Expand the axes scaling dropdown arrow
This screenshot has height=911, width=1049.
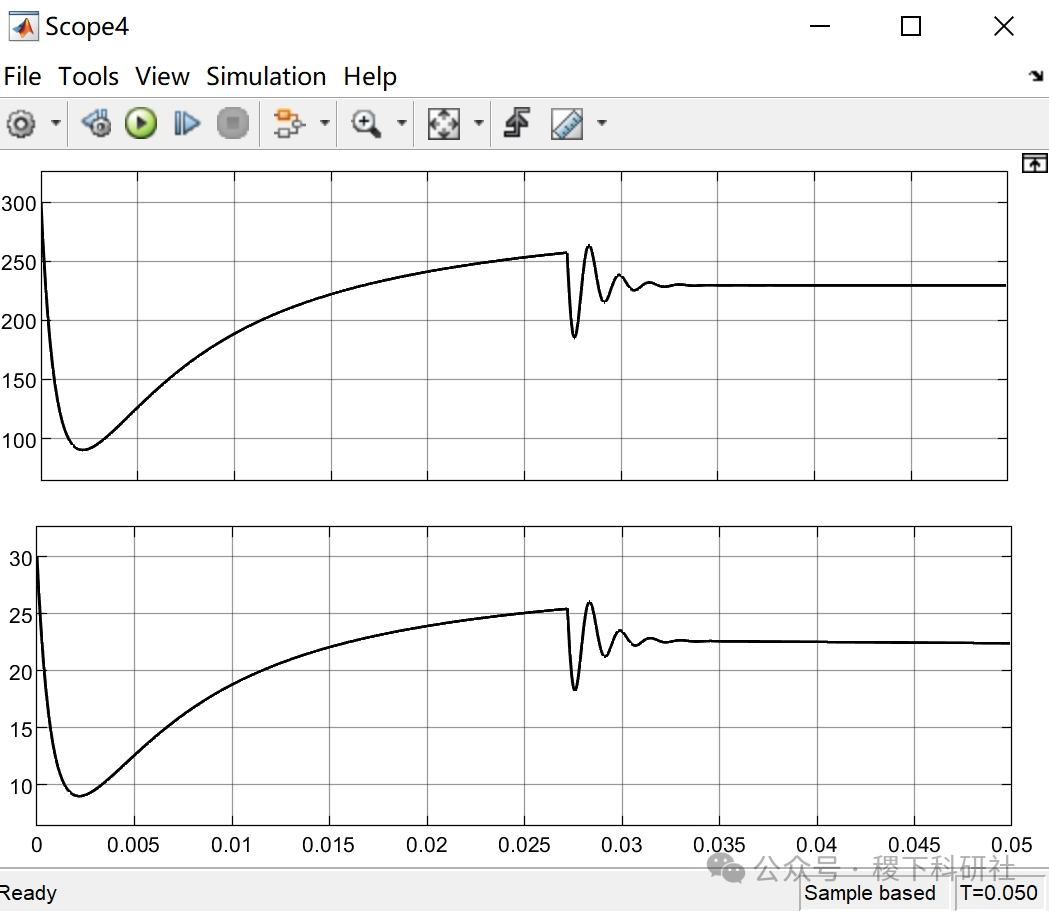(x=478, y=123)
